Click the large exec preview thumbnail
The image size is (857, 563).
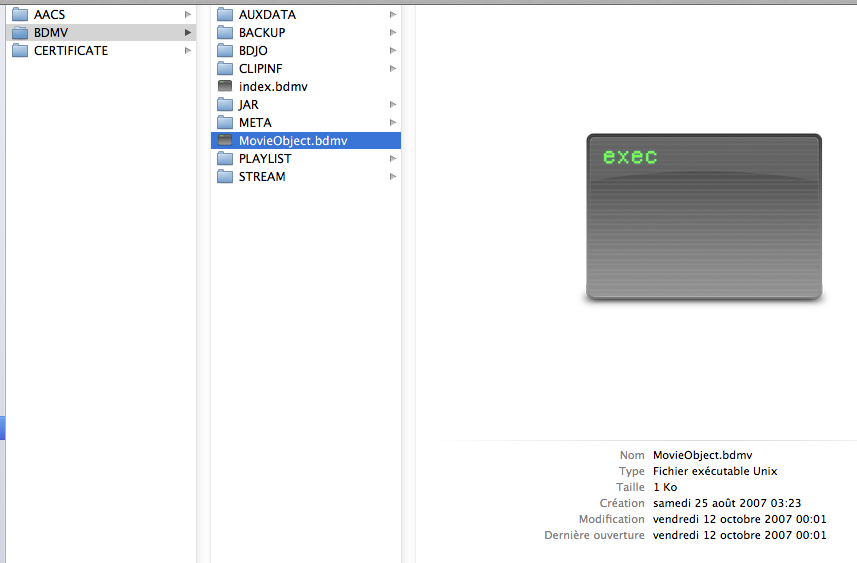tap(703, 217)
